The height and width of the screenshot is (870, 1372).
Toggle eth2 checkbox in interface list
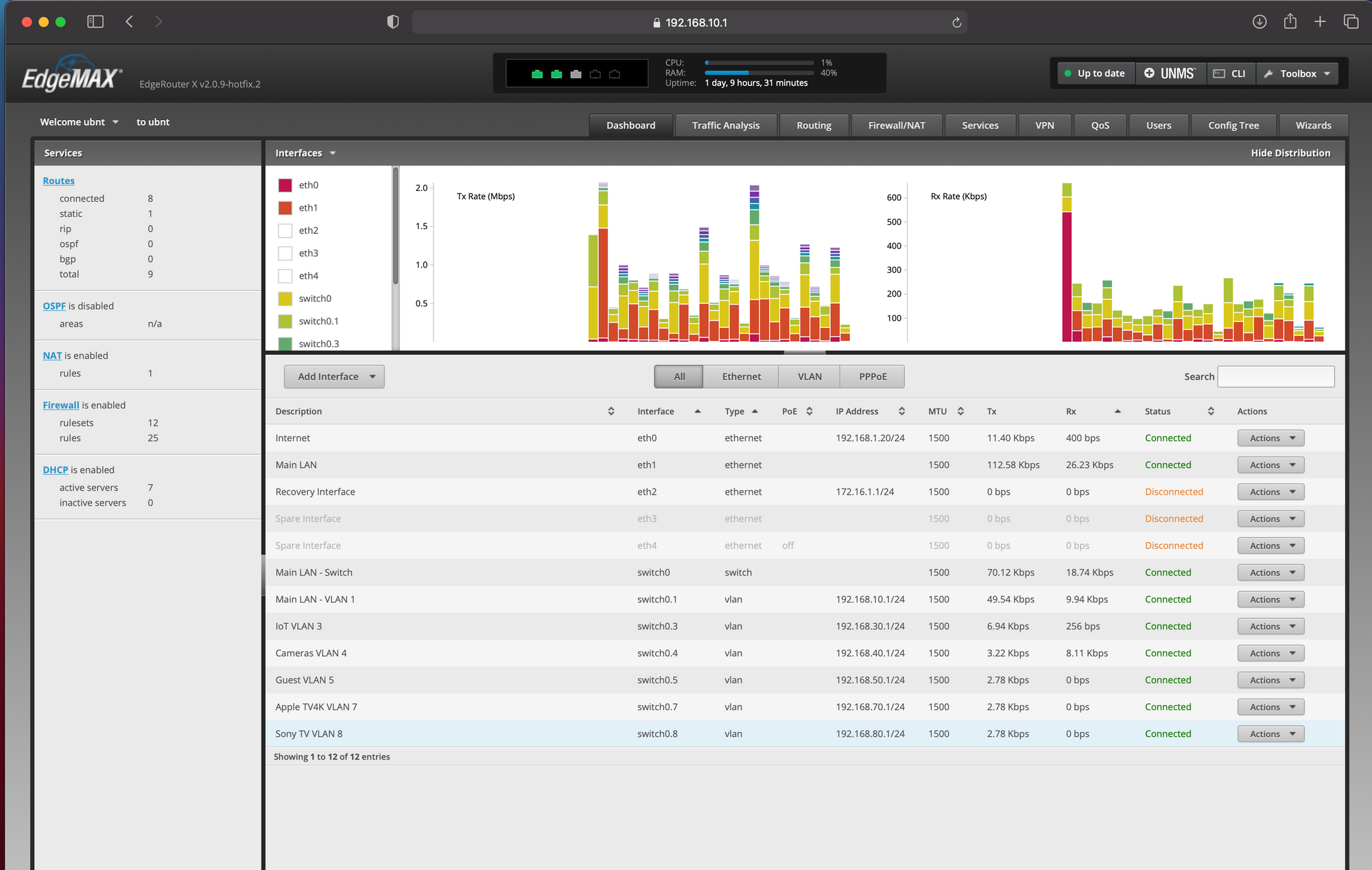284,230
